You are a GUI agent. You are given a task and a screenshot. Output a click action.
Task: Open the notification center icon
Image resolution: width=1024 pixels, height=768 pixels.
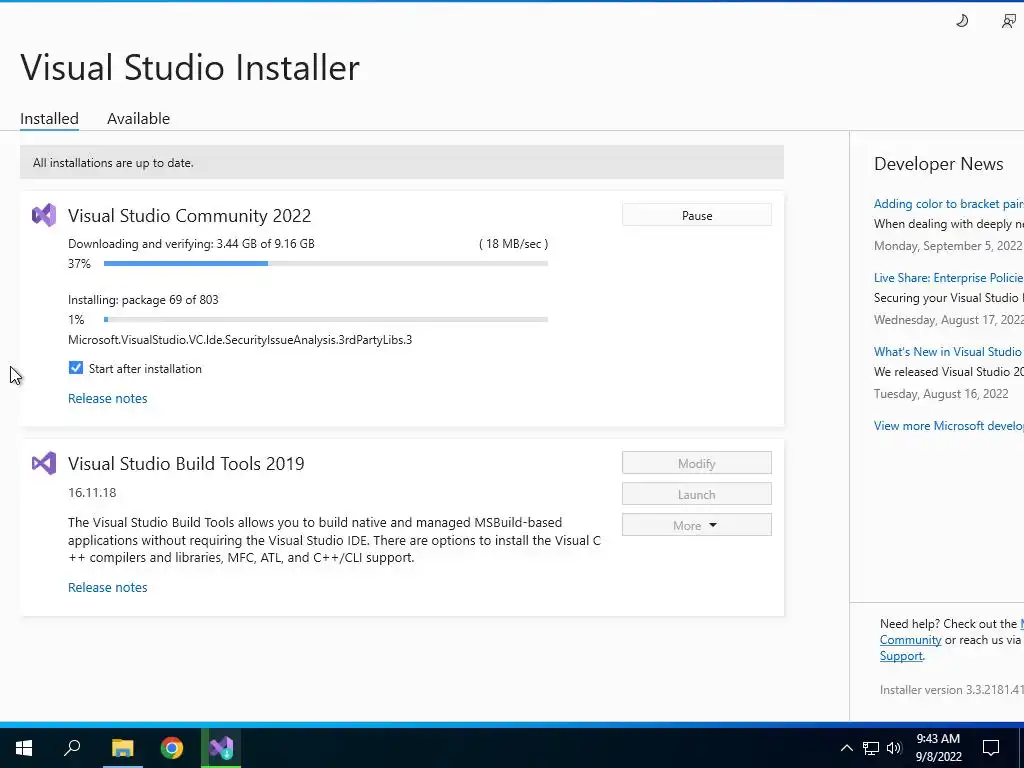click(x=991, y=748)
